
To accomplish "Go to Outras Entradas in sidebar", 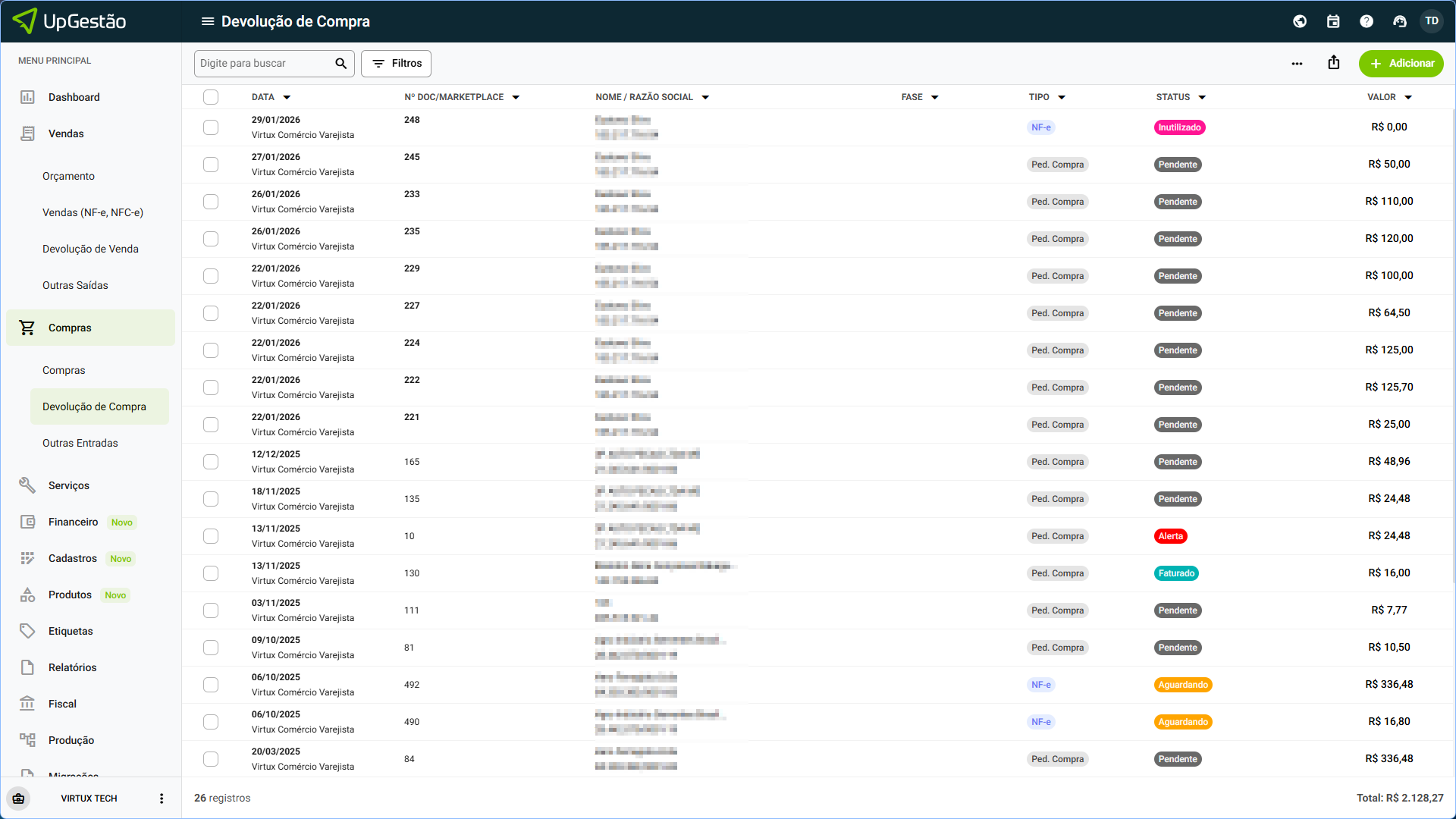I will pos(80,443).
